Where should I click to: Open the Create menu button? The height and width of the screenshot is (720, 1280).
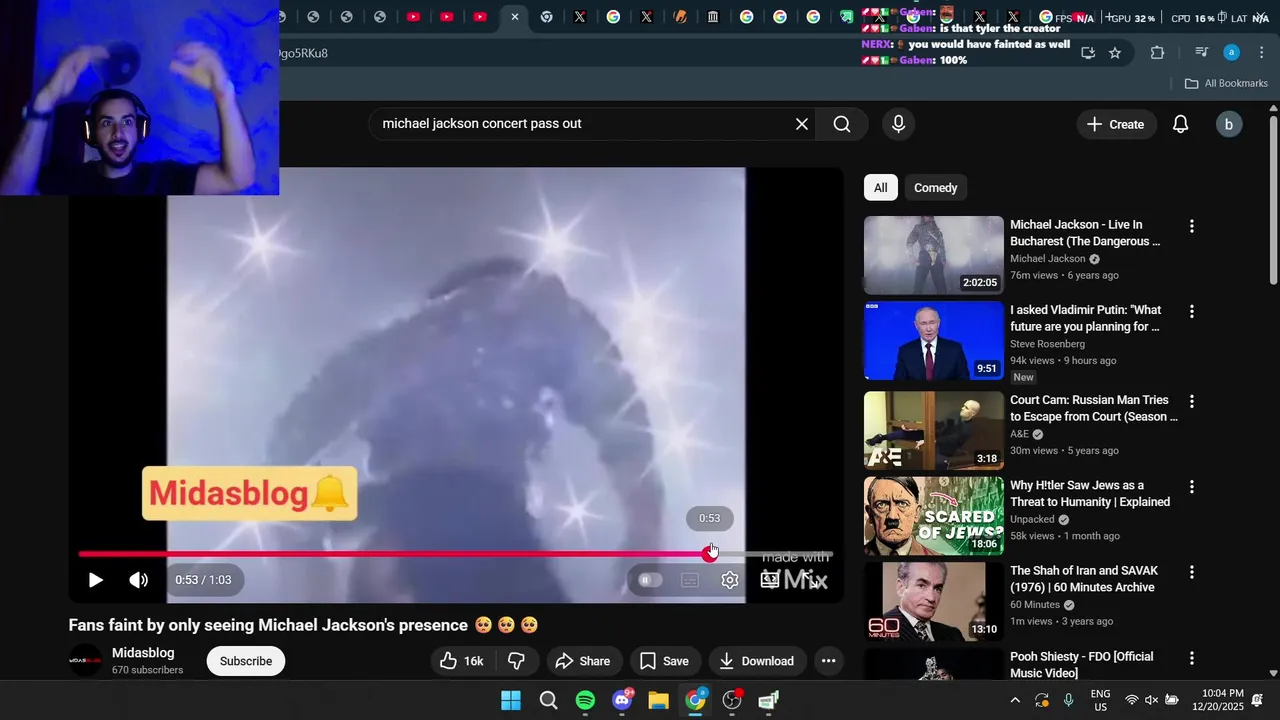[x=1115, y=124]
